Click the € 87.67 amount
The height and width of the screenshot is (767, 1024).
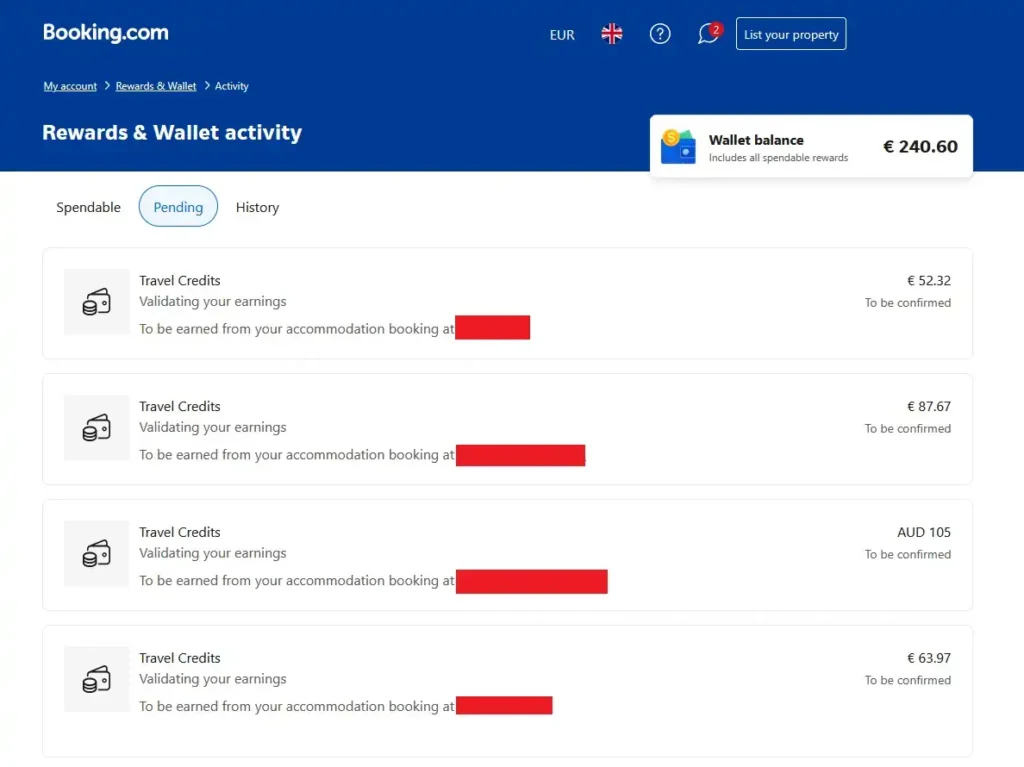pos(929,406)
